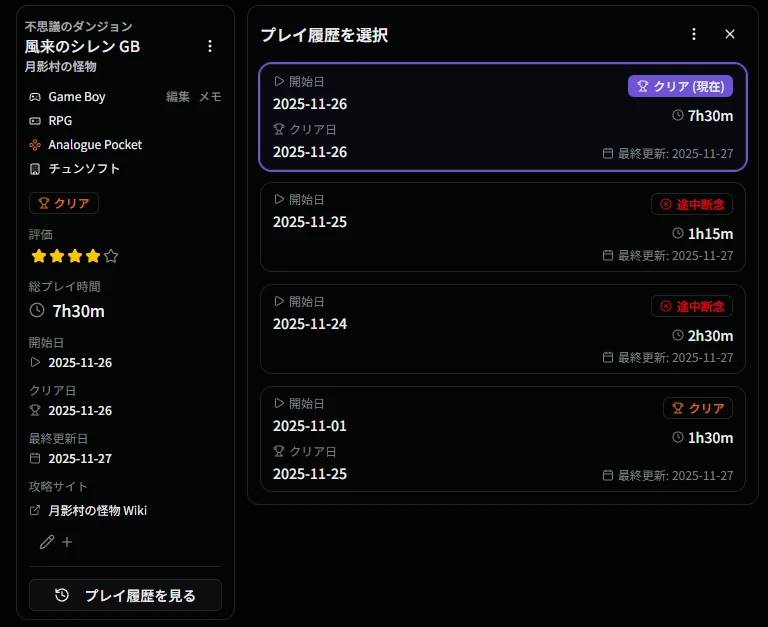Click clock icon next to 1h30m
This screenshot has height=627, width=768.
click(678, 437)
